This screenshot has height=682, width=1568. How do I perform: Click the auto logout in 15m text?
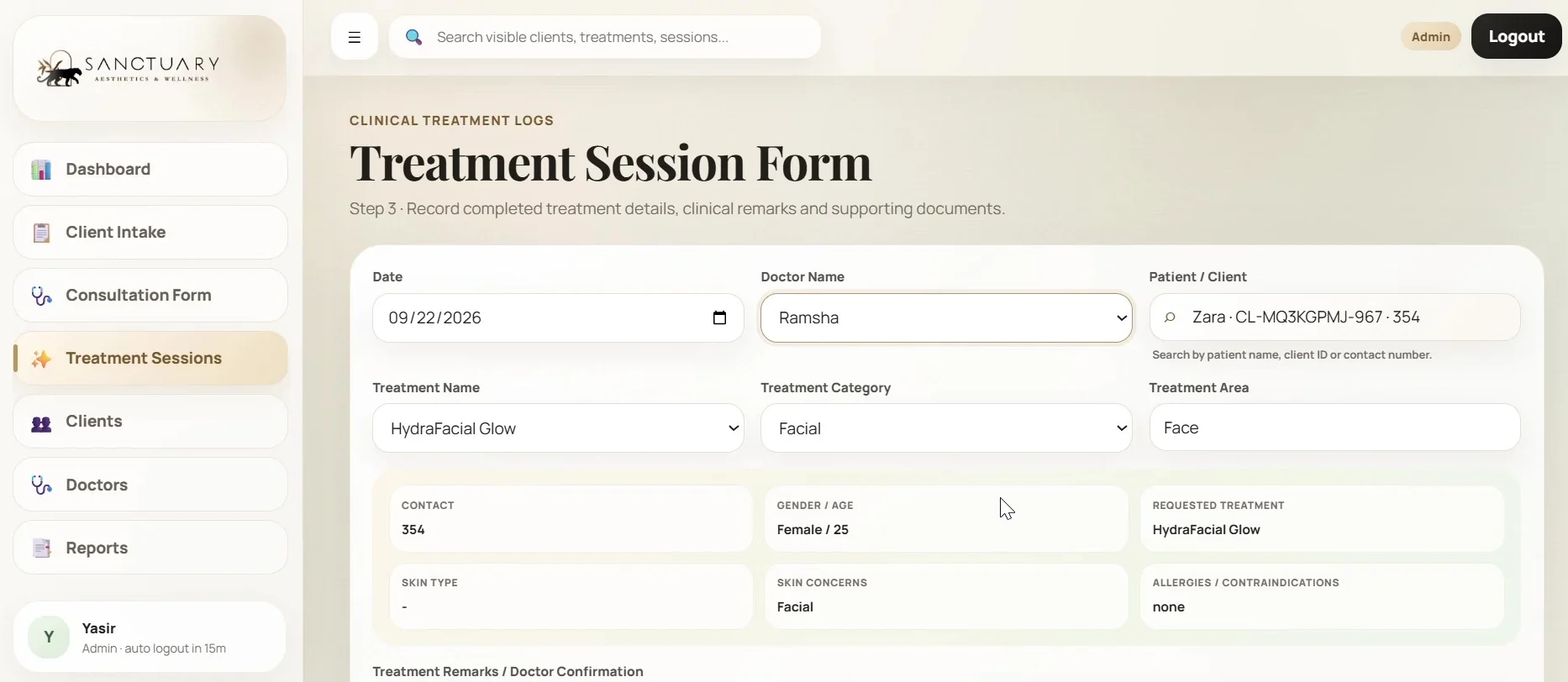tap(175, 648)
